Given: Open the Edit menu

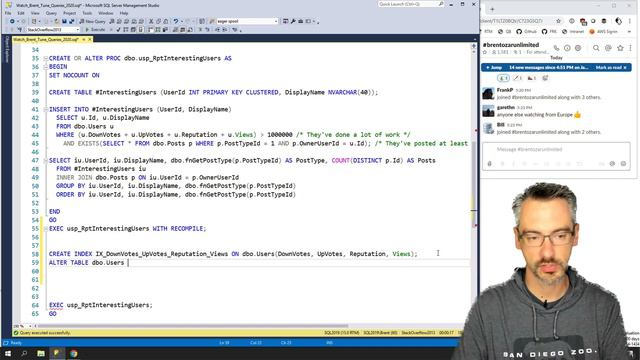Looking at the screenshot, I should pyautogui.click(x=21, y=13).
